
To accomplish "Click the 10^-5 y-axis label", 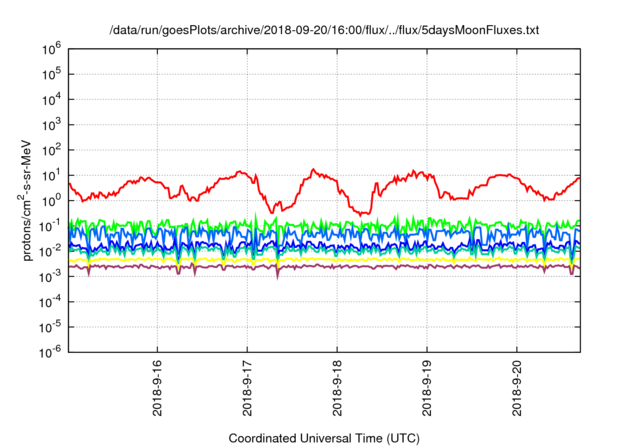I will pyautogui.click(x=50, y=328).
